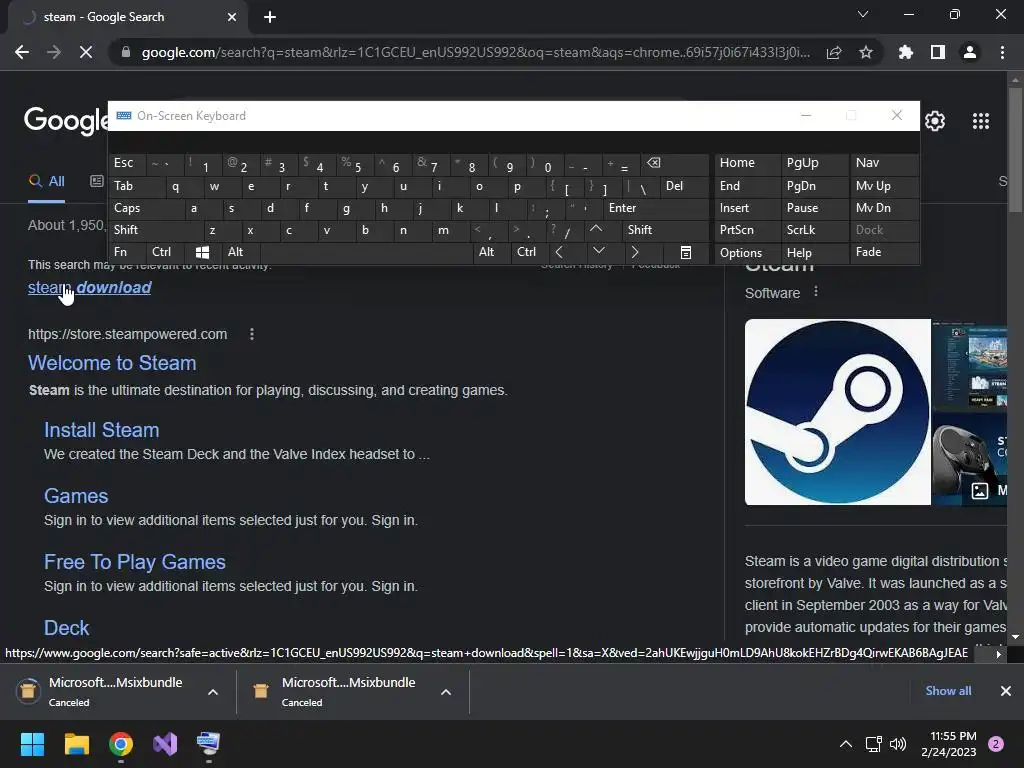Open large Steam logo image

[838, 412]
